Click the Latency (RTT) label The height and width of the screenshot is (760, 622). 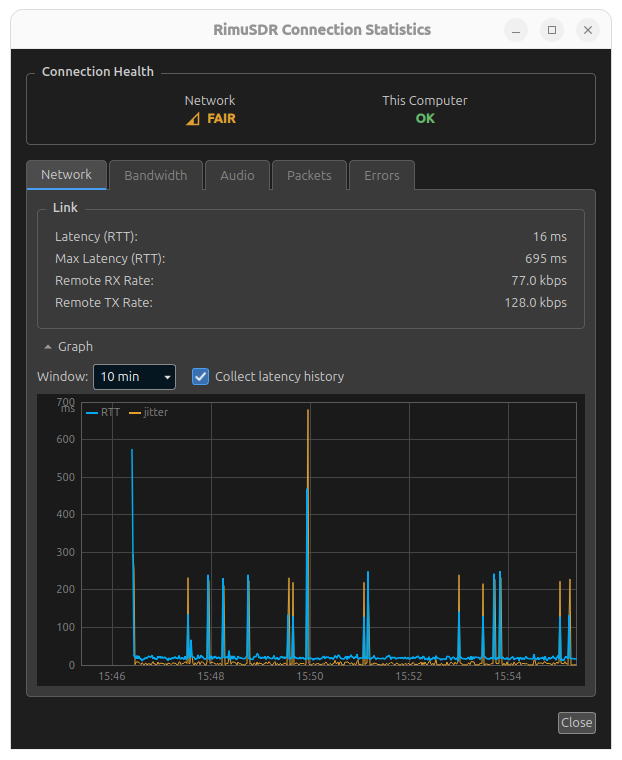coord(96,237)
